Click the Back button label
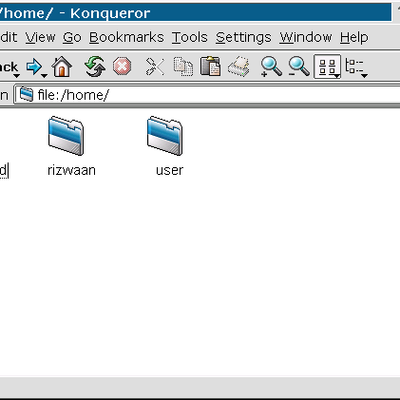The width and height of the screenshot is (400, 400). 9,67
